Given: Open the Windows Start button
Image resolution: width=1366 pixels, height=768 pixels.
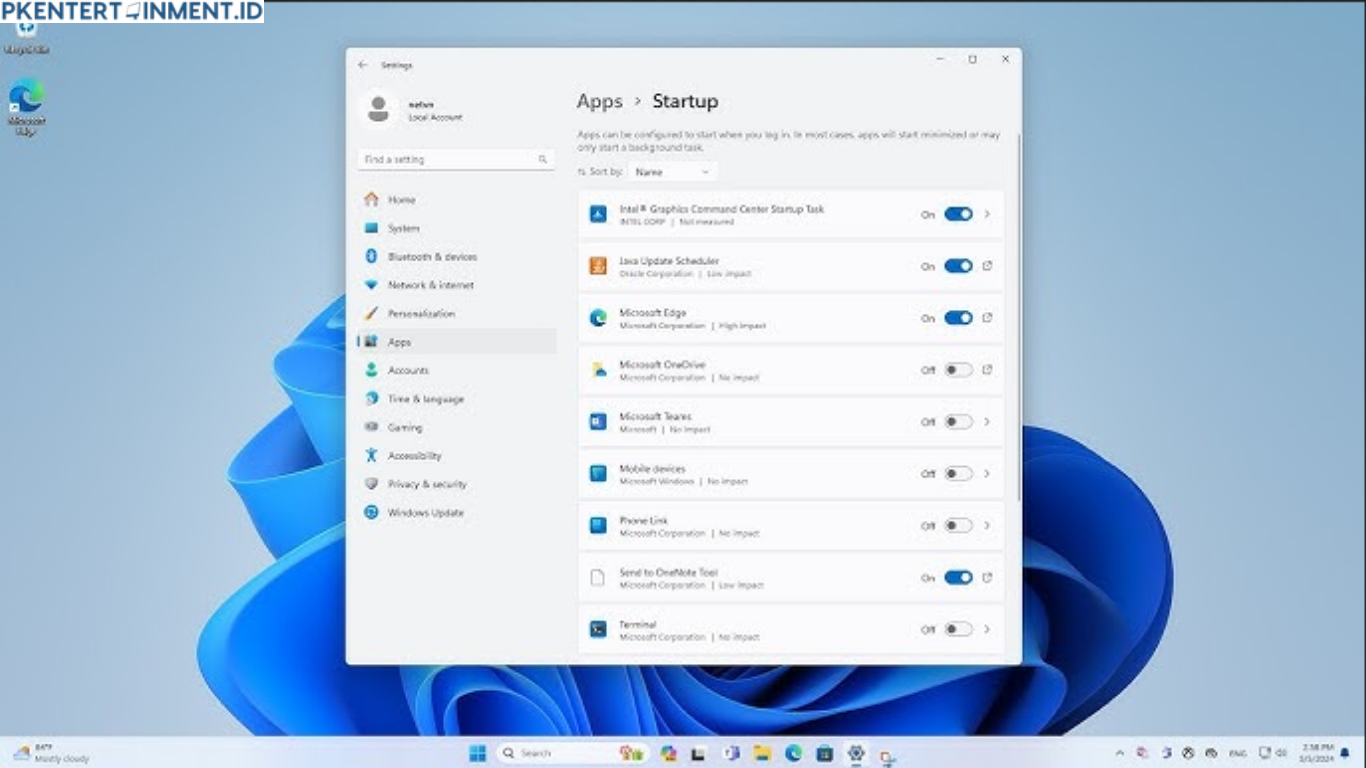Looking at the screenshot, I should 478,753.
